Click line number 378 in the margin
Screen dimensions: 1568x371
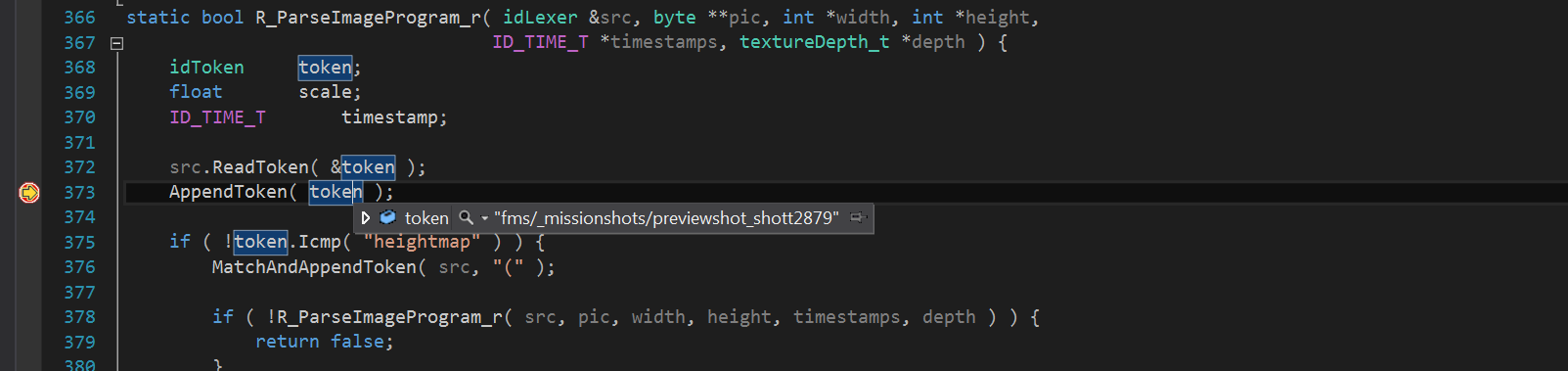click(x=79, y=317)
